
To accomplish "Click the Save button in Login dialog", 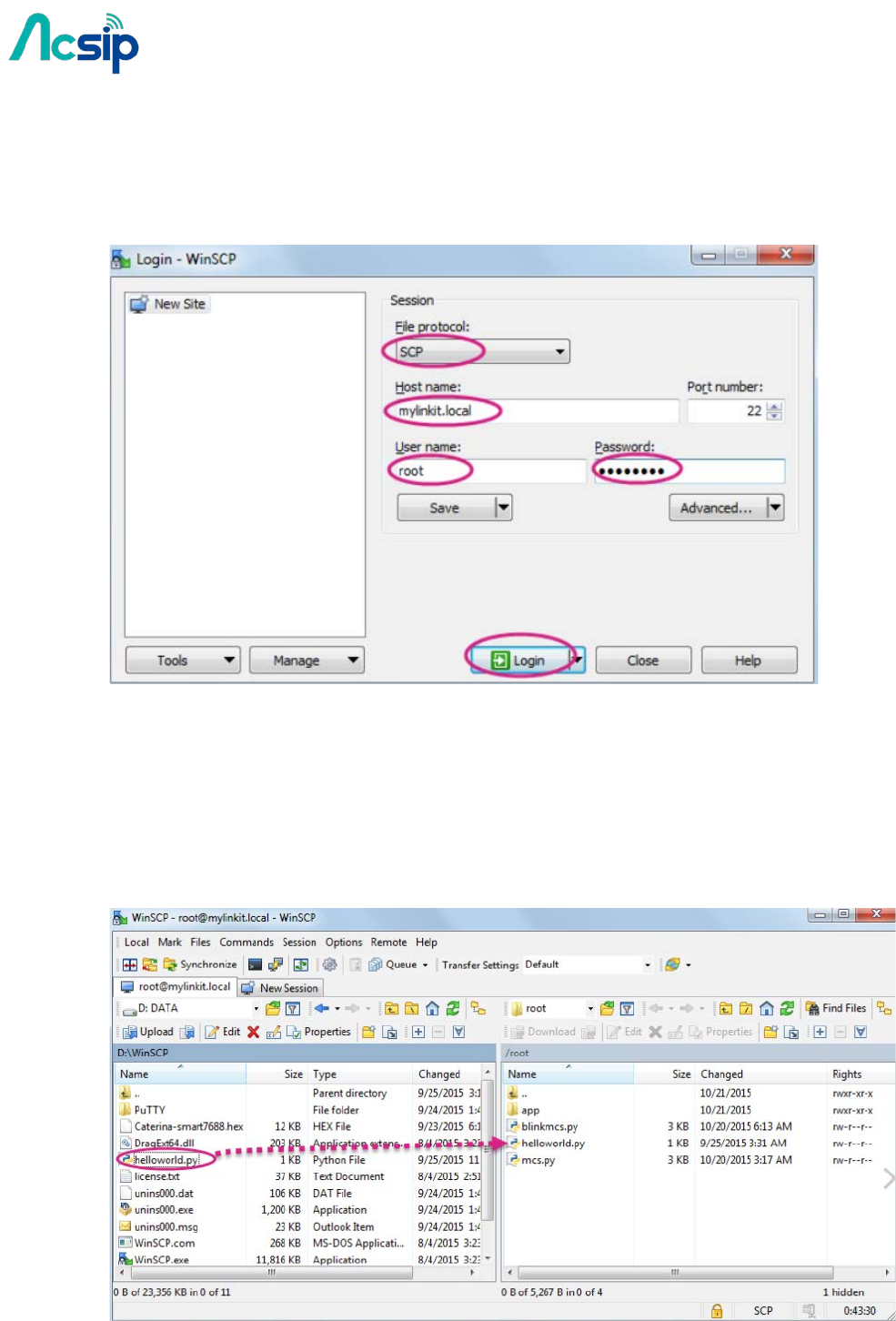I will tap(446, 508).
